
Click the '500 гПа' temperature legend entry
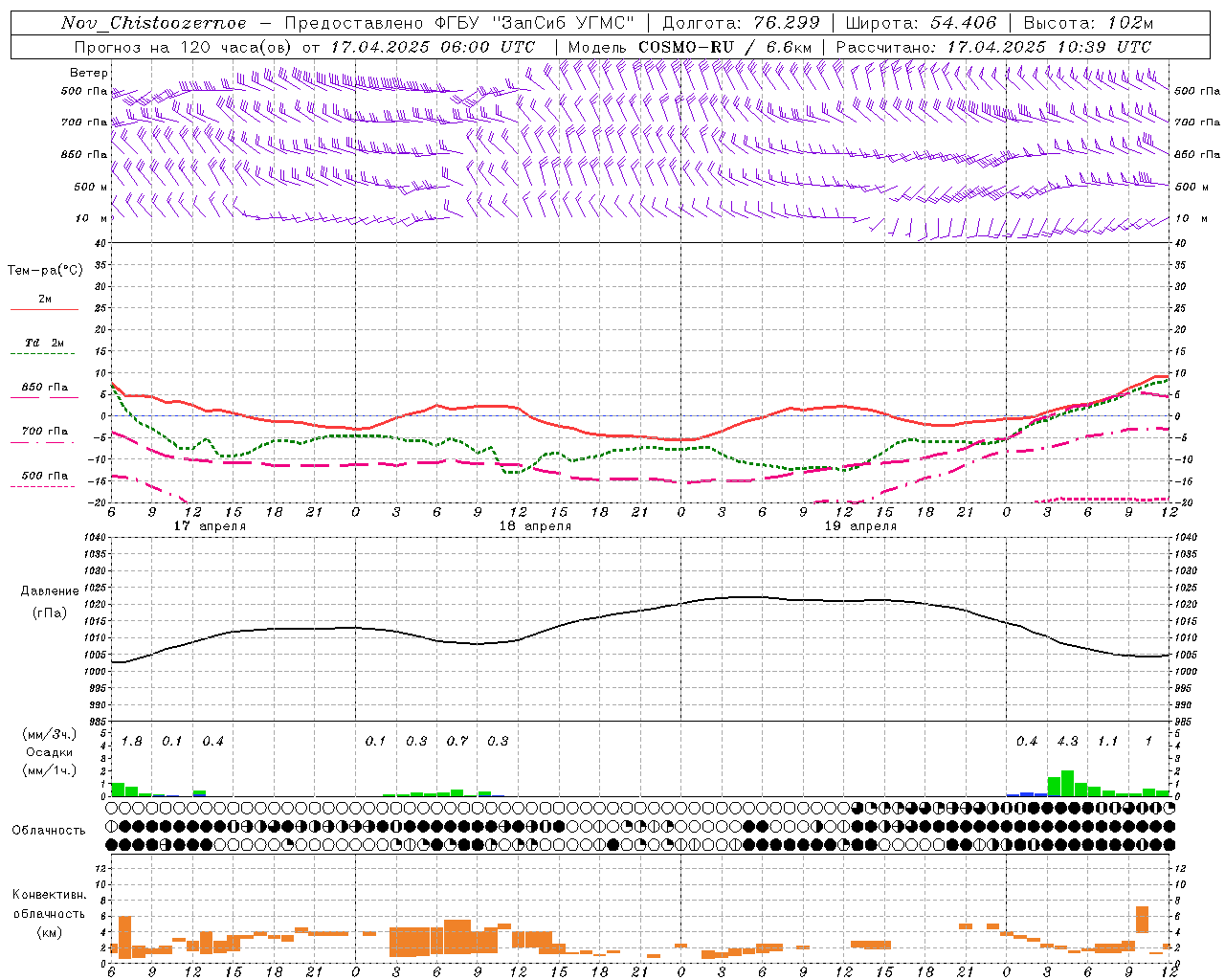coord(45,476)
